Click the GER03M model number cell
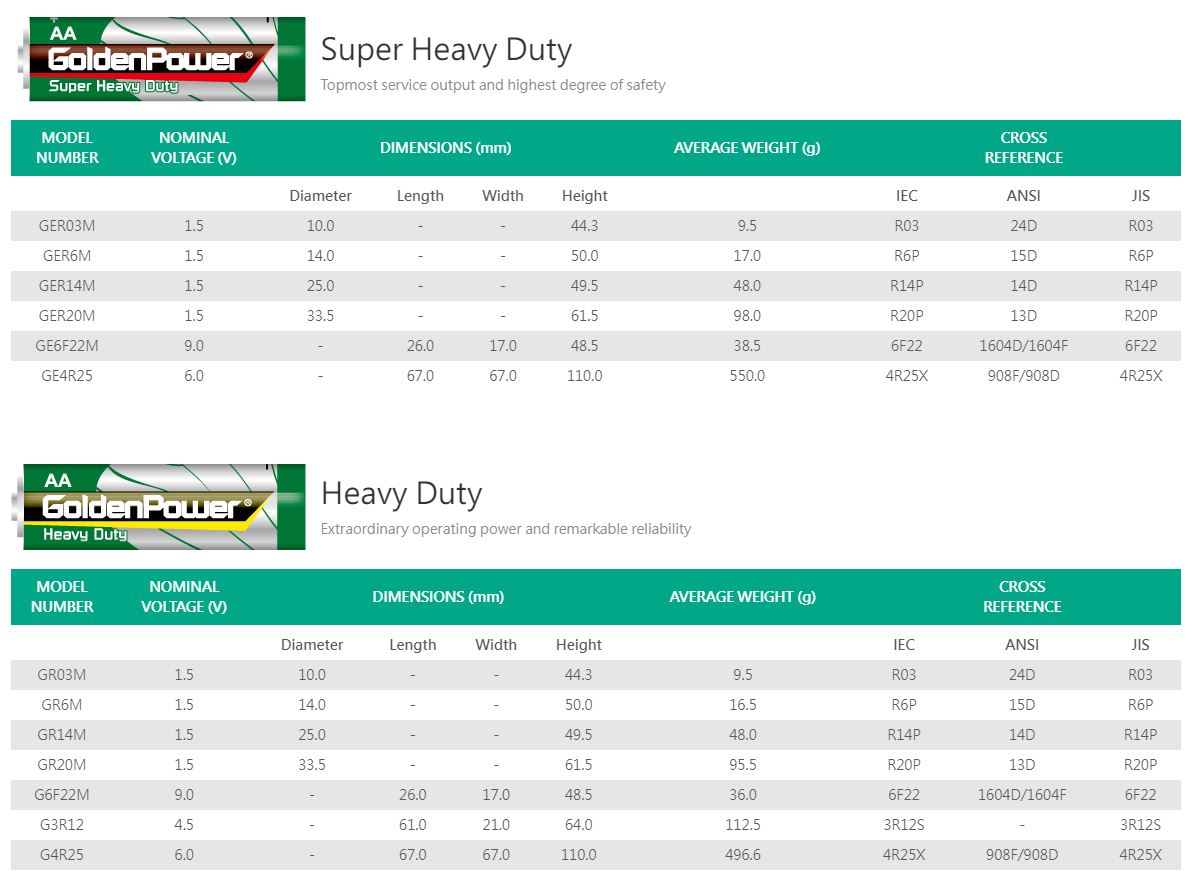The image size is (1193, 891). click(67, 226)
